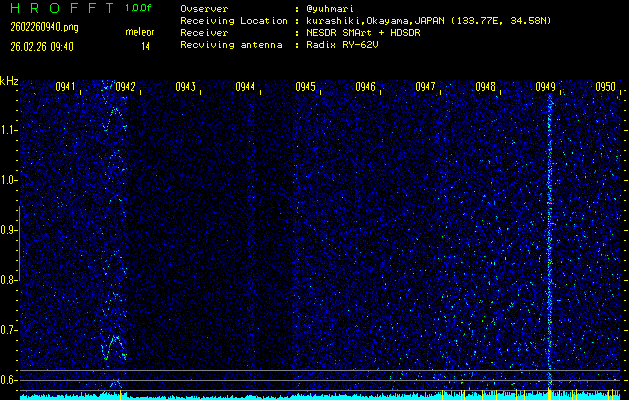Select the filename 2602260940.png
Screen dimensions: 629x400
point(45,27)
